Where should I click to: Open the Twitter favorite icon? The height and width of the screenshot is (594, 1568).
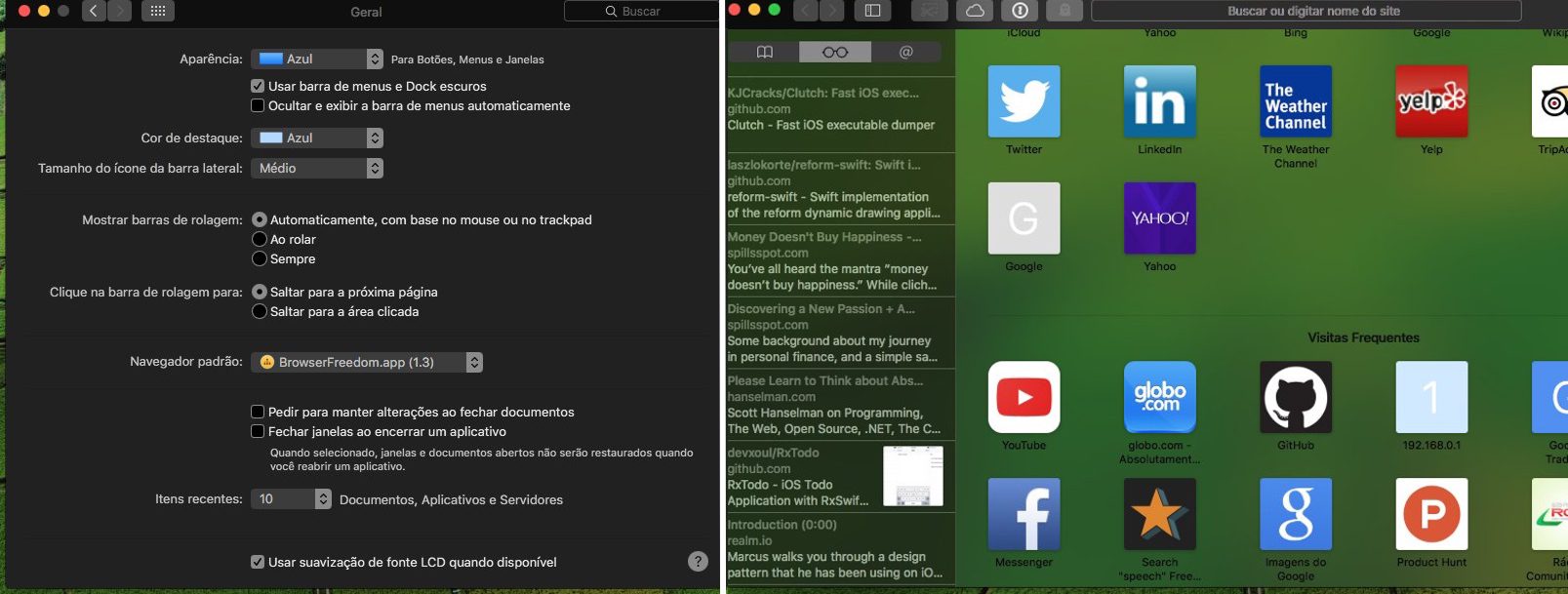coord(1024,101)
